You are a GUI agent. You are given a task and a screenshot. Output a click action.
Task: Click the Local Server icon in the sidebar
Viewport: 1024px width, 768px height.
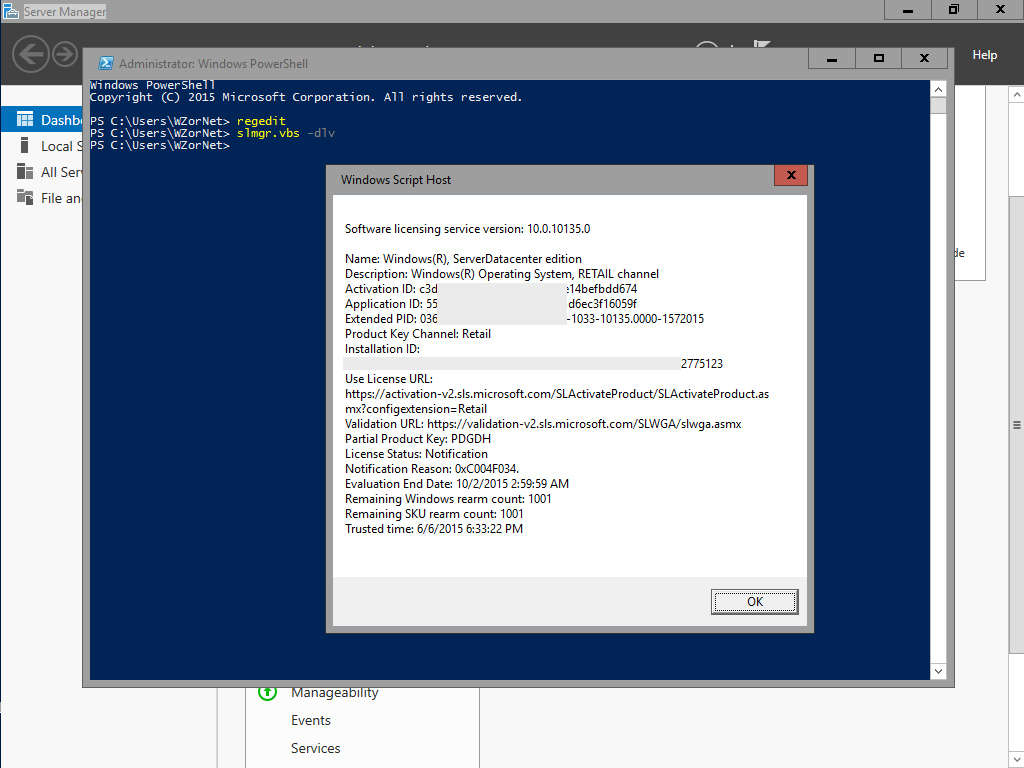pyautogui.click(x=22, y=145)
